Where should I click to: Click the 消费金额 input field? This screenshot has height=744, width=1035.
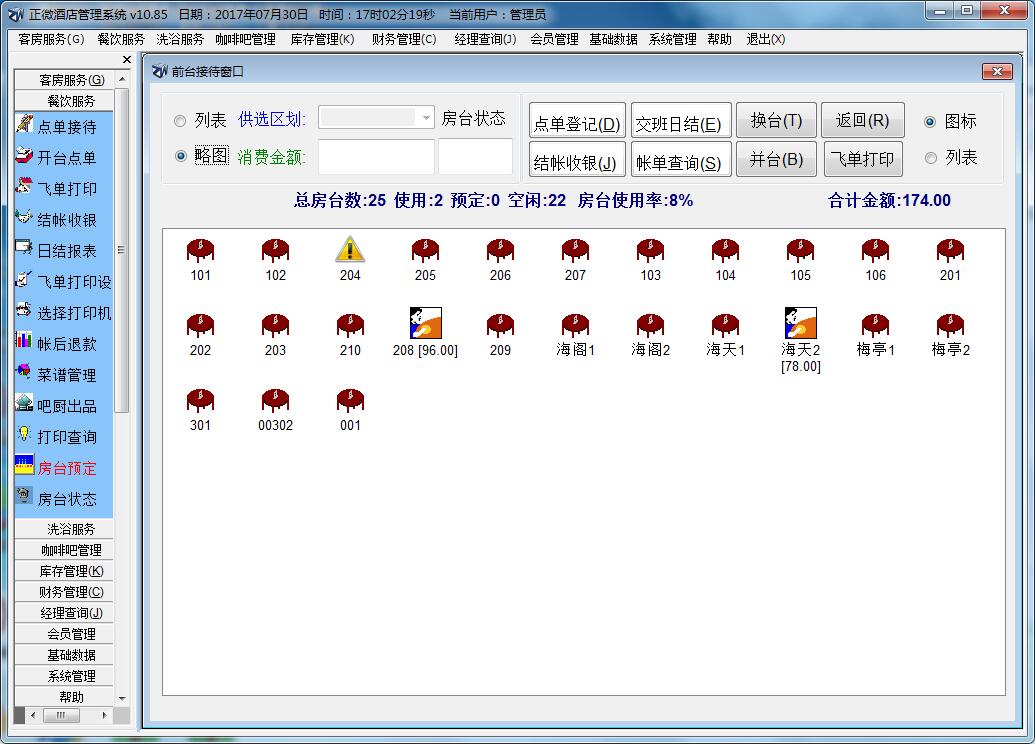pyautogui.click(x=376, y=157)
